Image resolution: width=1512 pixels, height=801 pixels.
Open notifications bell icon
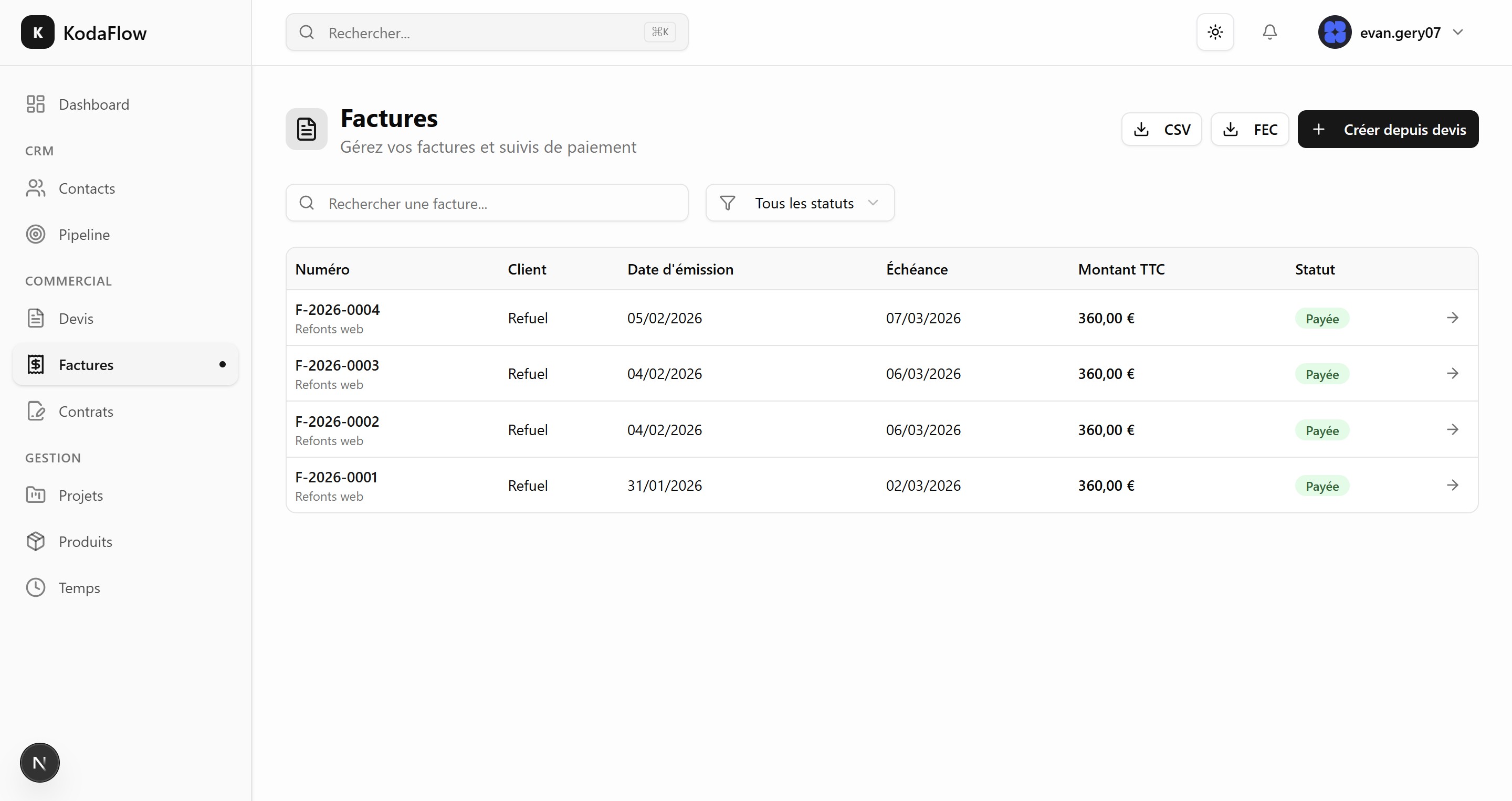1269,32
